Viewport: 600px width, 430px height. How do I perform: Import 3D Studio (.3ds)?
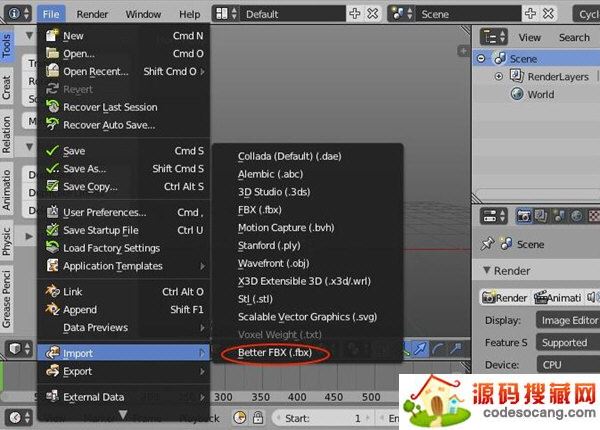(308, 192)
